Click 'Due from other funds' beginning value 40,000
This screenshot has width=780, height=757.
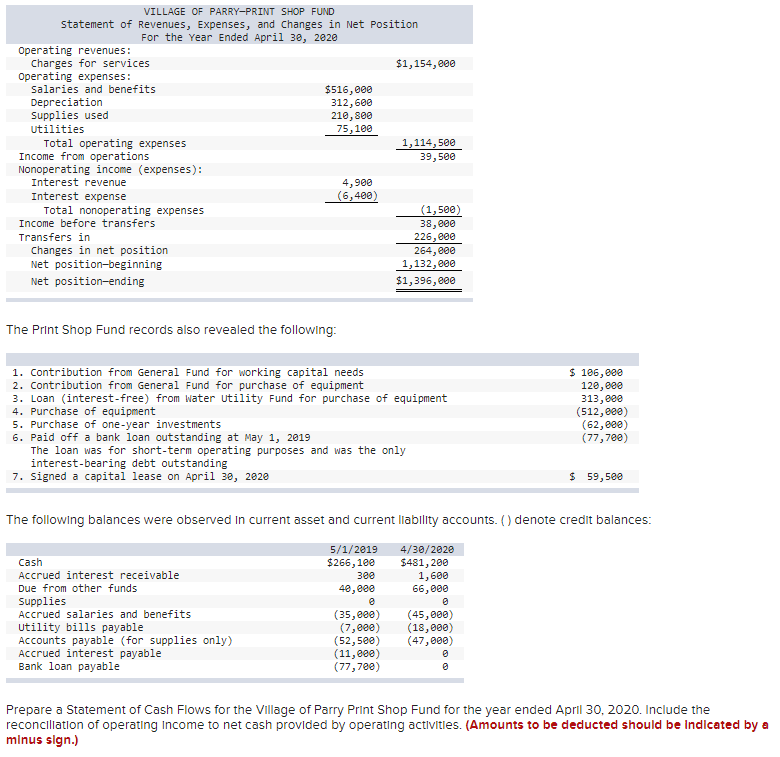pyautogui.click(x=357, y=588)
